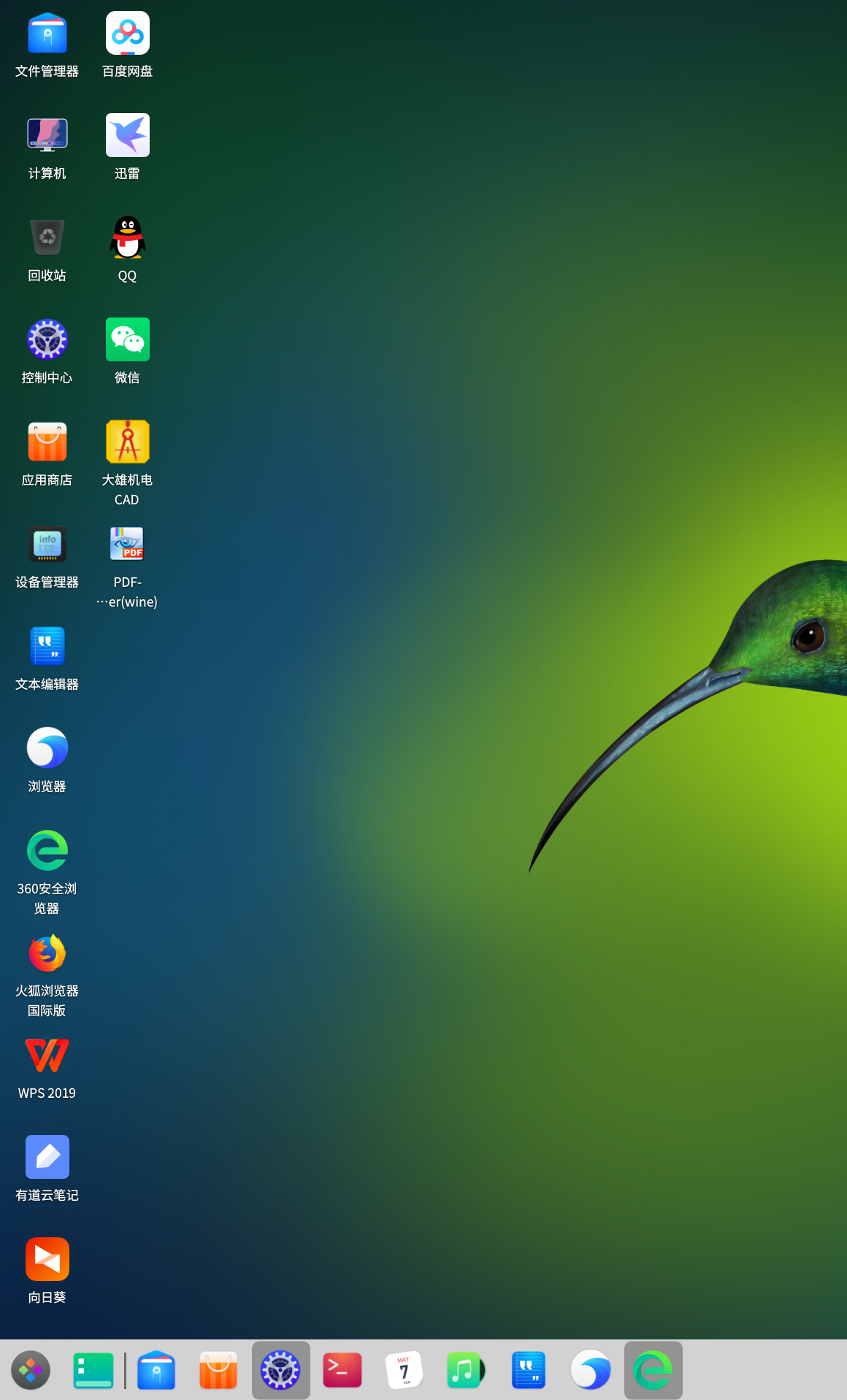Screen dimensions: 847x1400
Task: Select the 360安全浏览器 desktop icon
Action: 47,850
